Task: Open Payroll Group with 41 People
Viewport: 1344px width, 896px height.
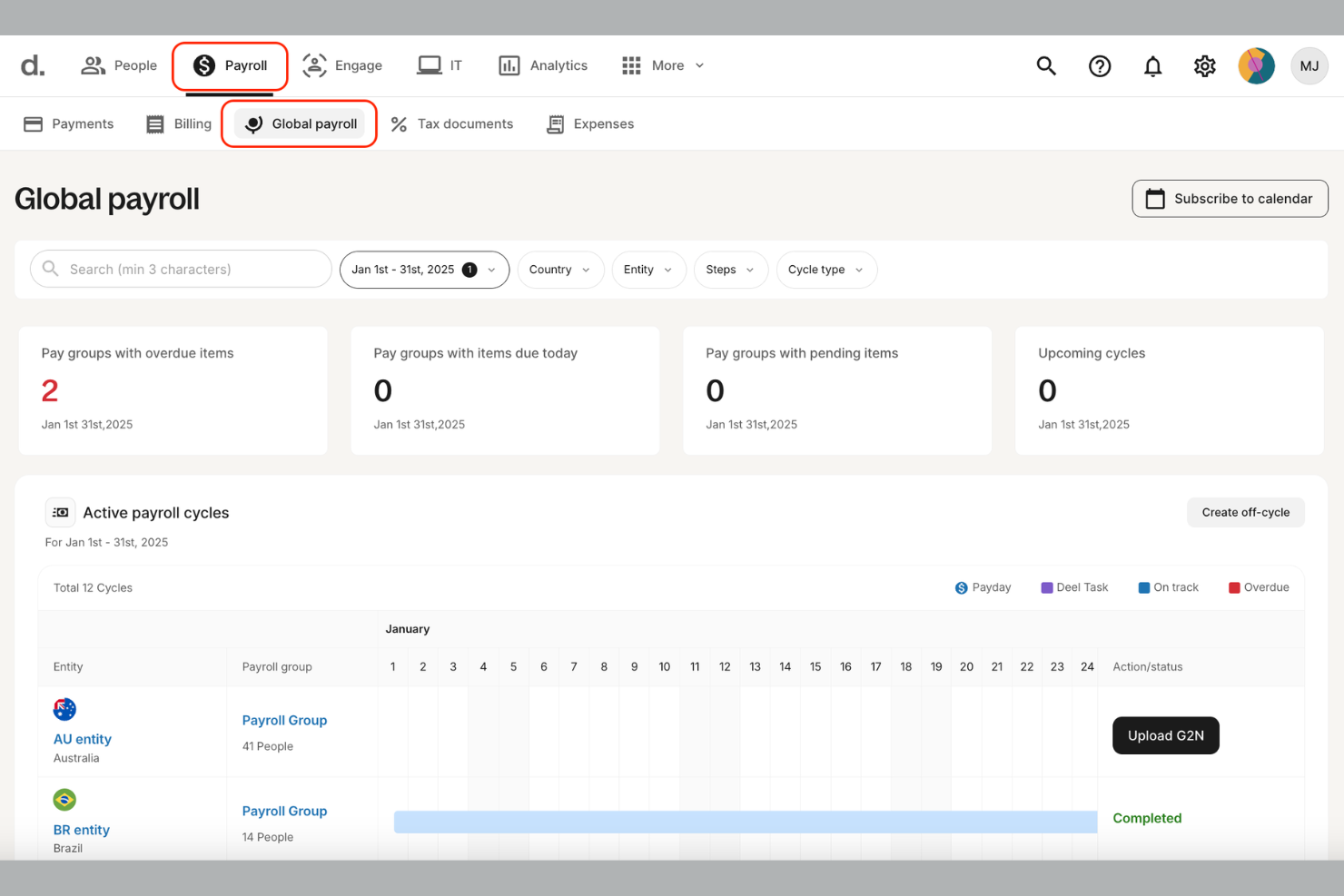Action: click(284, 720)
